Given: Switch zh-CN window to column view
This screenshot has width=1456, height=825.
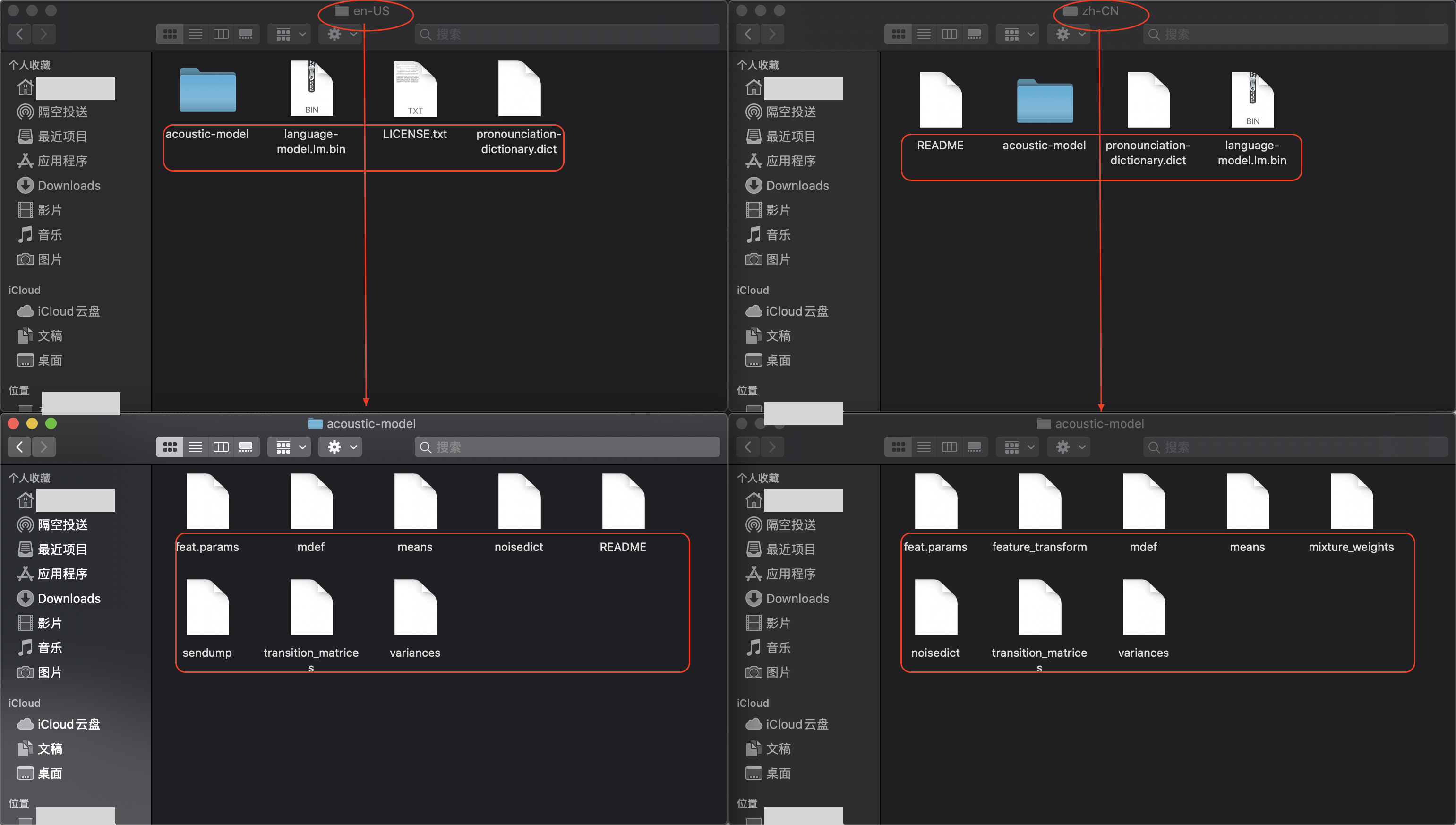Looking at the screenshot, I should [949, 34].
